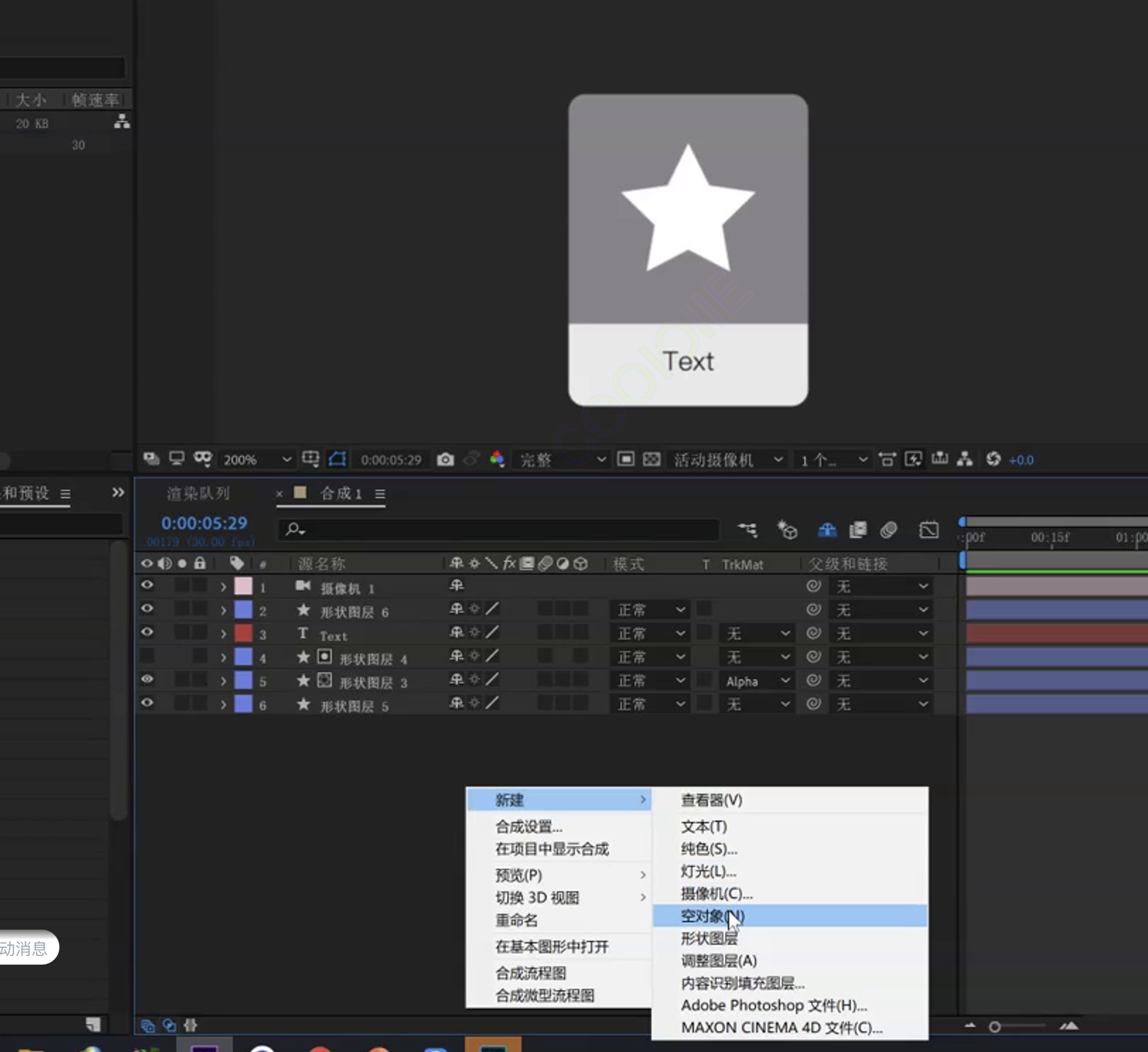
Task: Open the graph editor icon
Action: point(928,529)
